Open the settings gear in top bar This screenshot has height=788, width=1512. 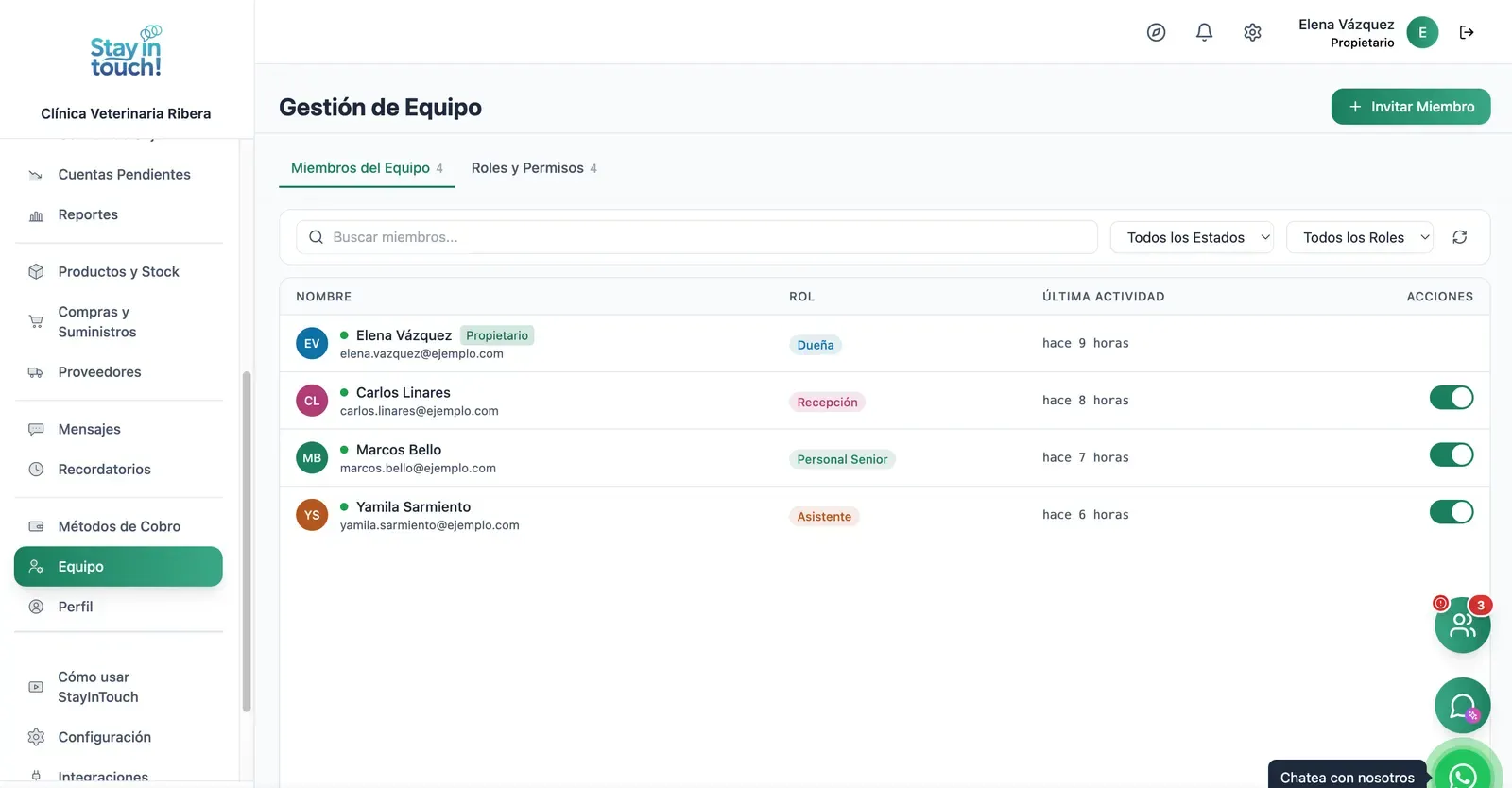pos(1252,32)
